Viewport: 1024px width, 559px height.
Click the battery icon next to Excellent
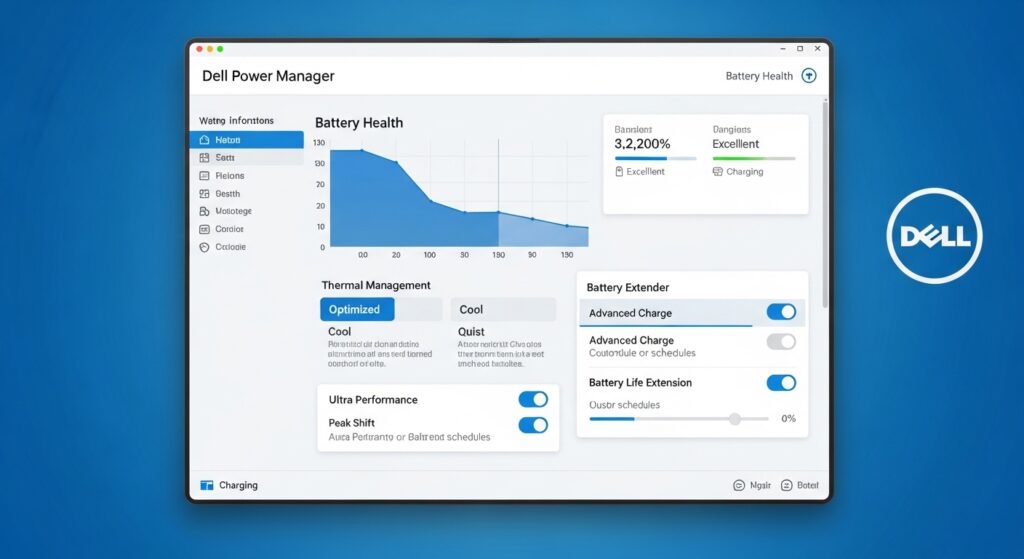tap(619, 172)
